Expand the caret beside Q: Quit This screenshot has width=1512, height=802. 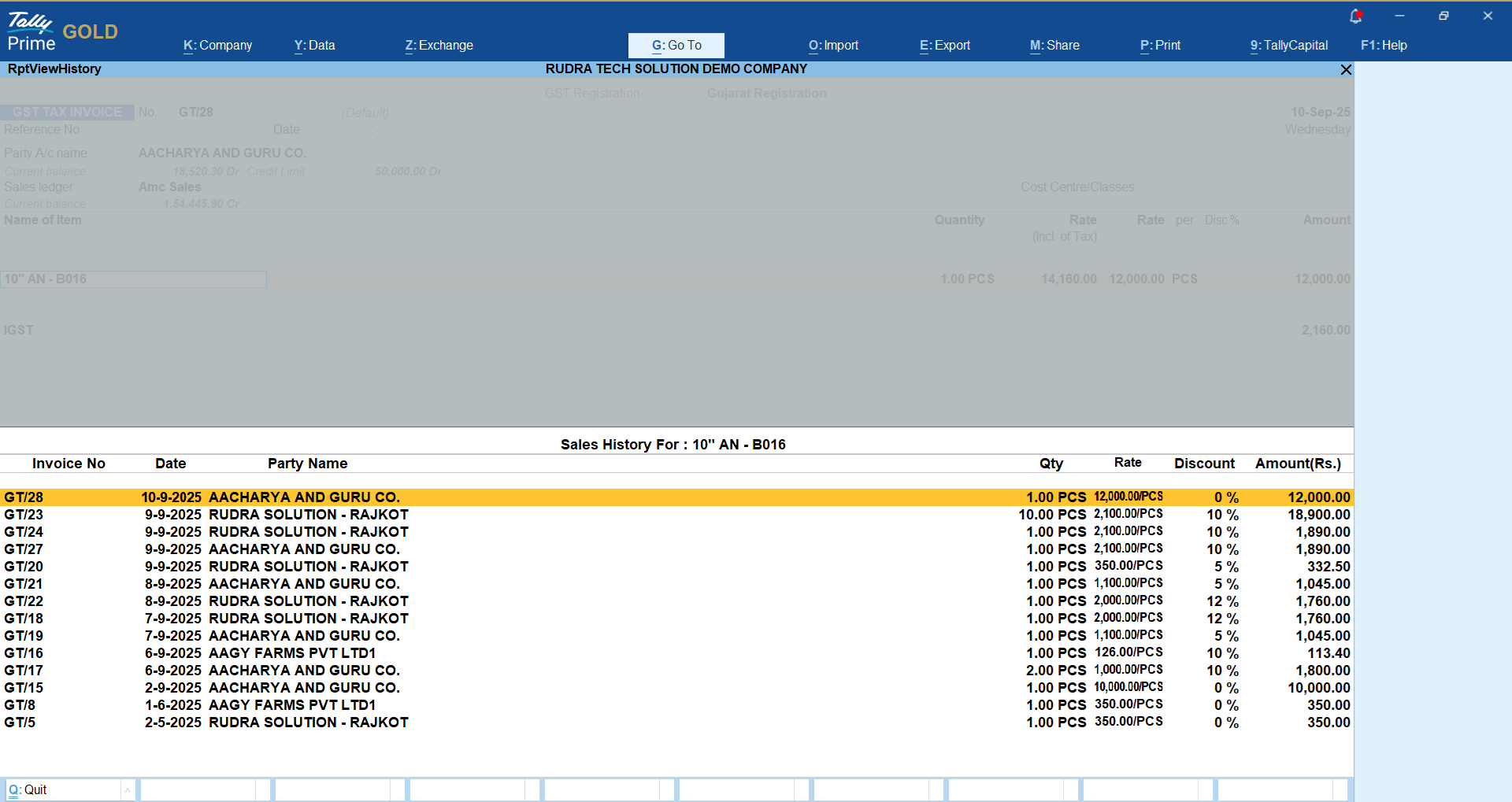[128, 790]
